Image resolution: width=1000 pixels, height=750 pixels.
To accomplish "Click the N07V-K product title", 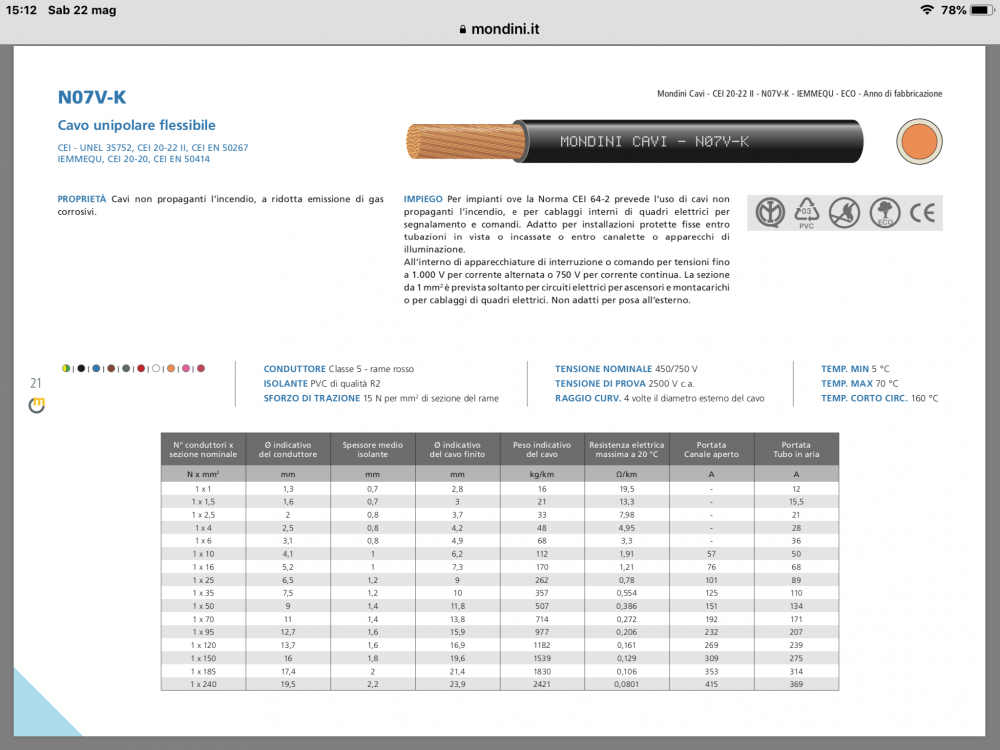I will [92, 97].
